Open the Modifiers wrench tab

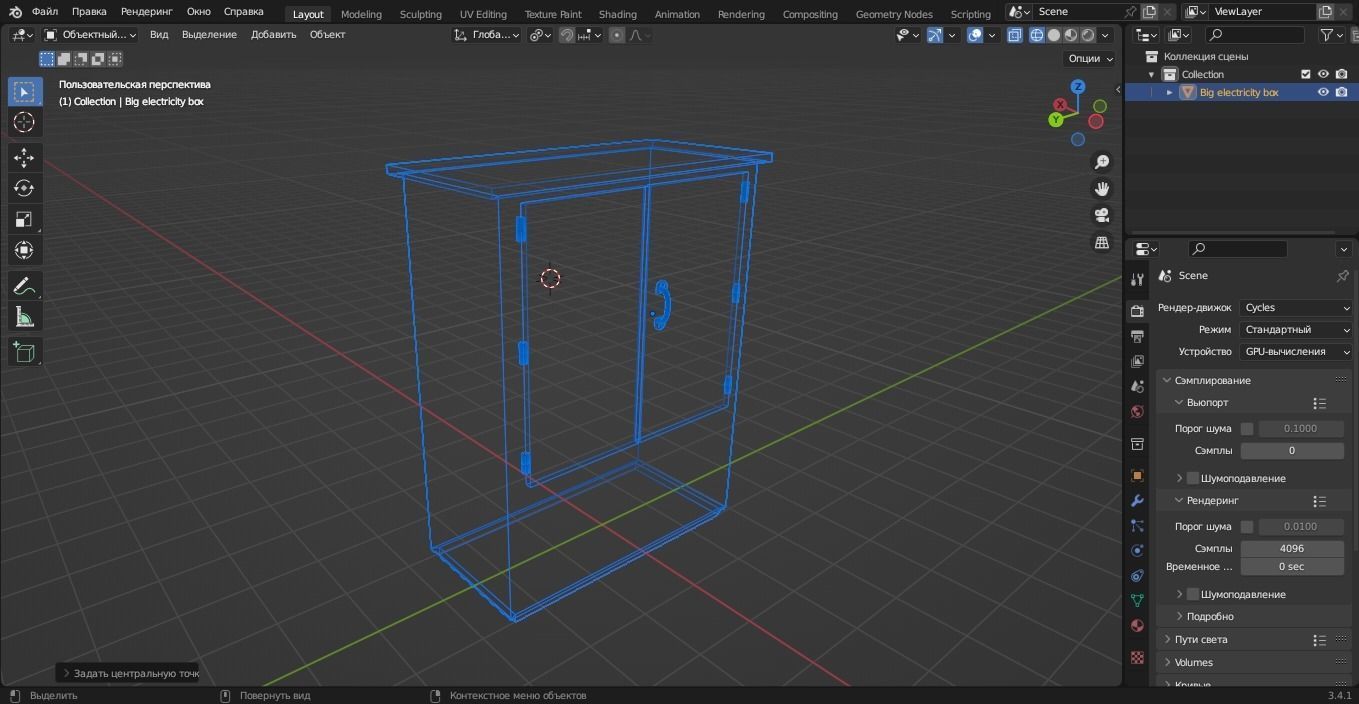coord(1137,501)
